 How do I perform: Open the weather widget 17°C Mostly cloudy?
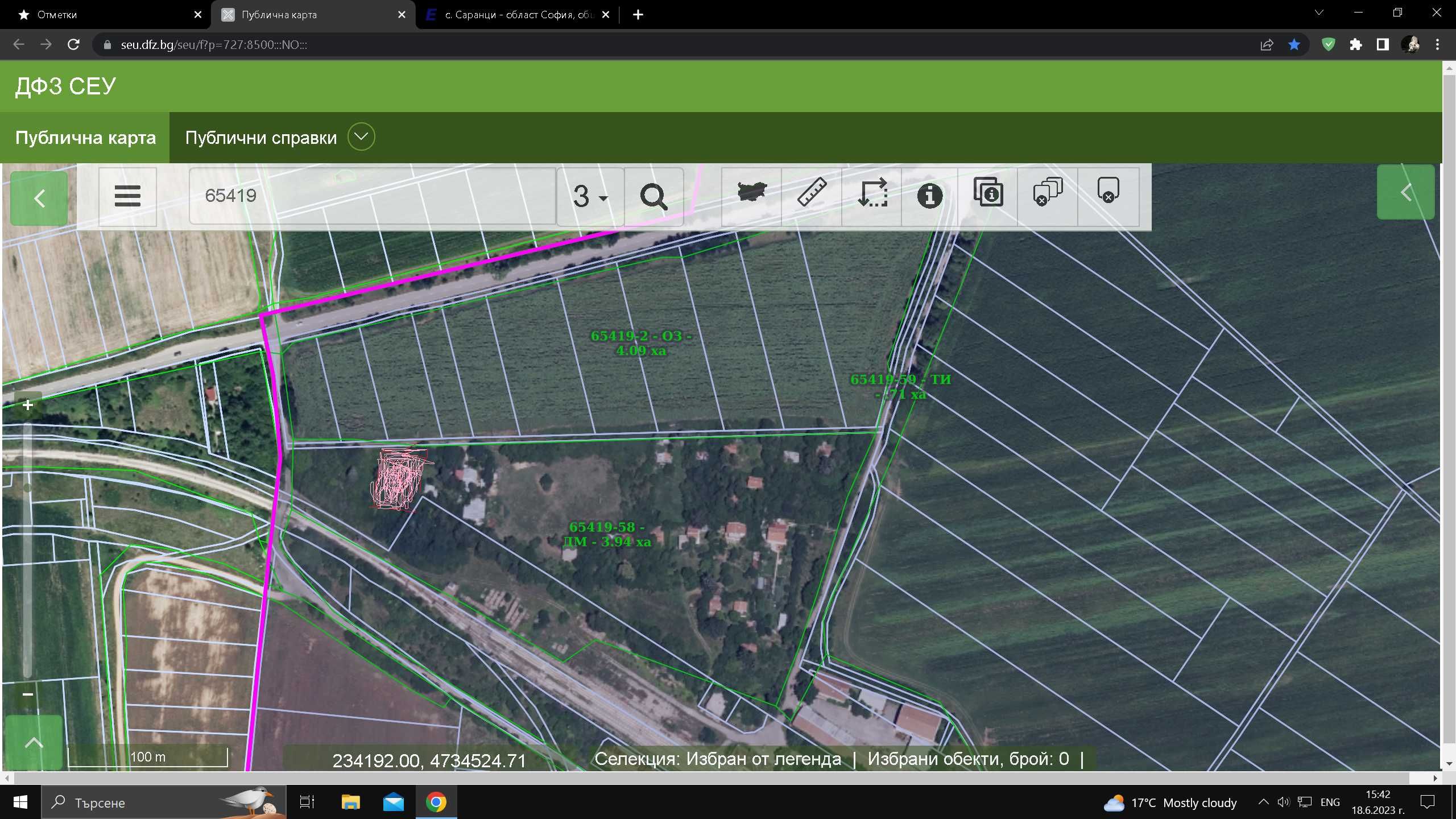[x=1170, y=803]
